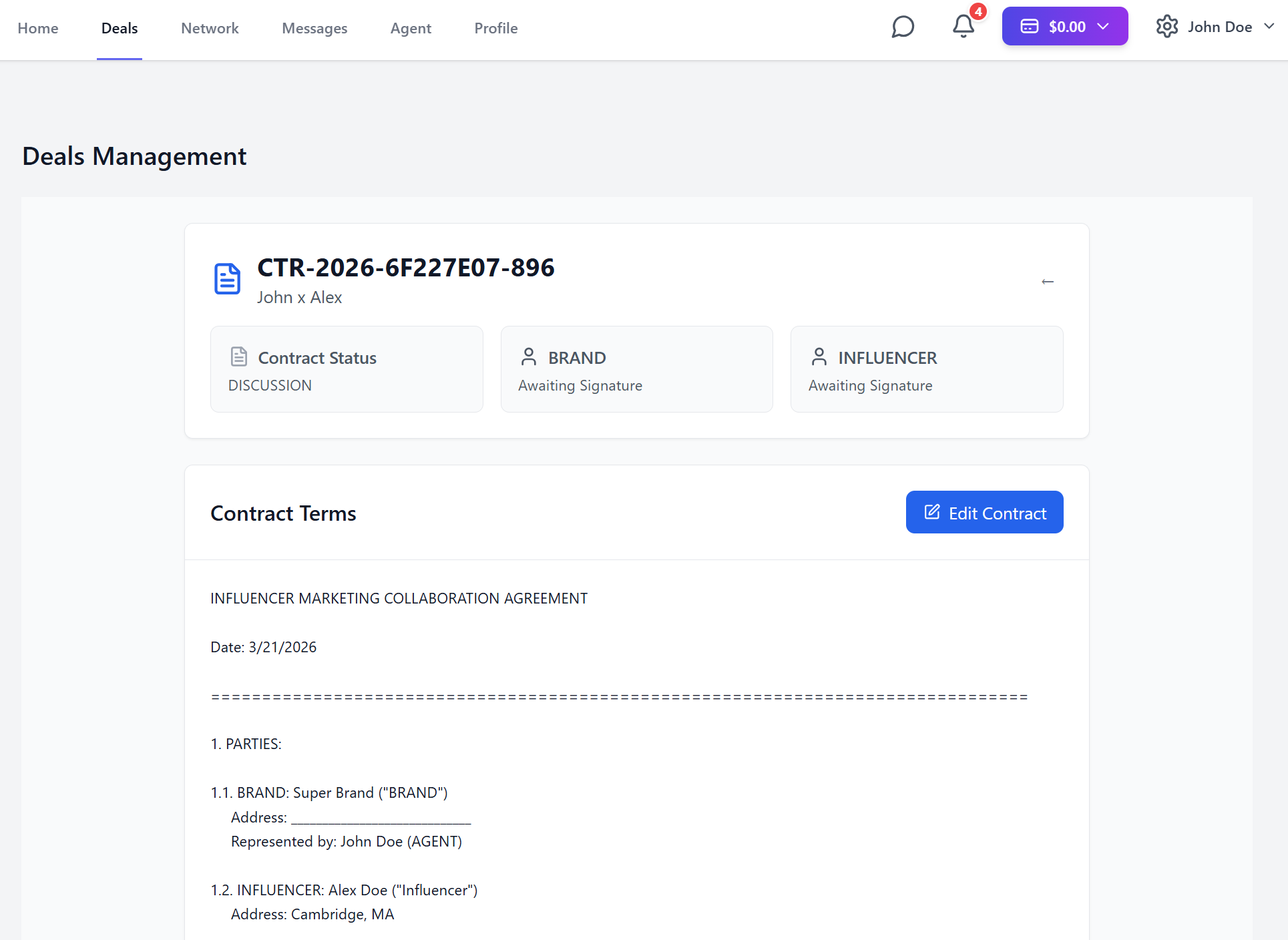Click BRAND Awaiting Signature text
Image resolution: width=1288 pixels, height=940 pixels.
tap(580, 386)
